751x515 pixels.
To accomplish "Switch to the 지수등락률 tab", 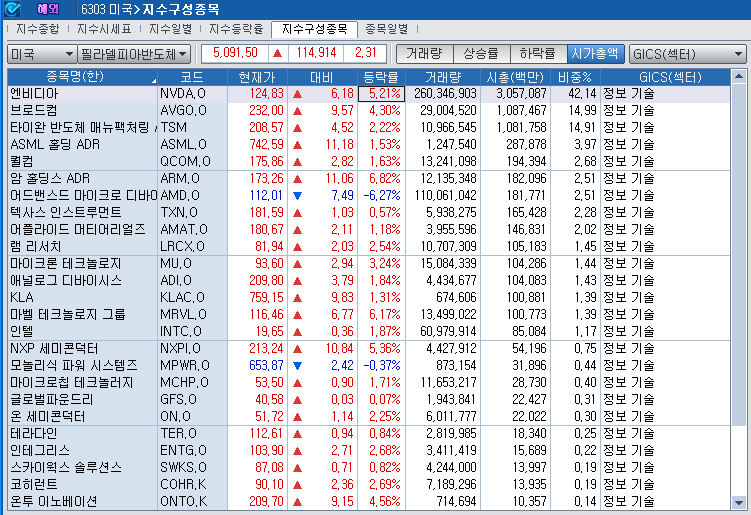I will pos(236,29).
